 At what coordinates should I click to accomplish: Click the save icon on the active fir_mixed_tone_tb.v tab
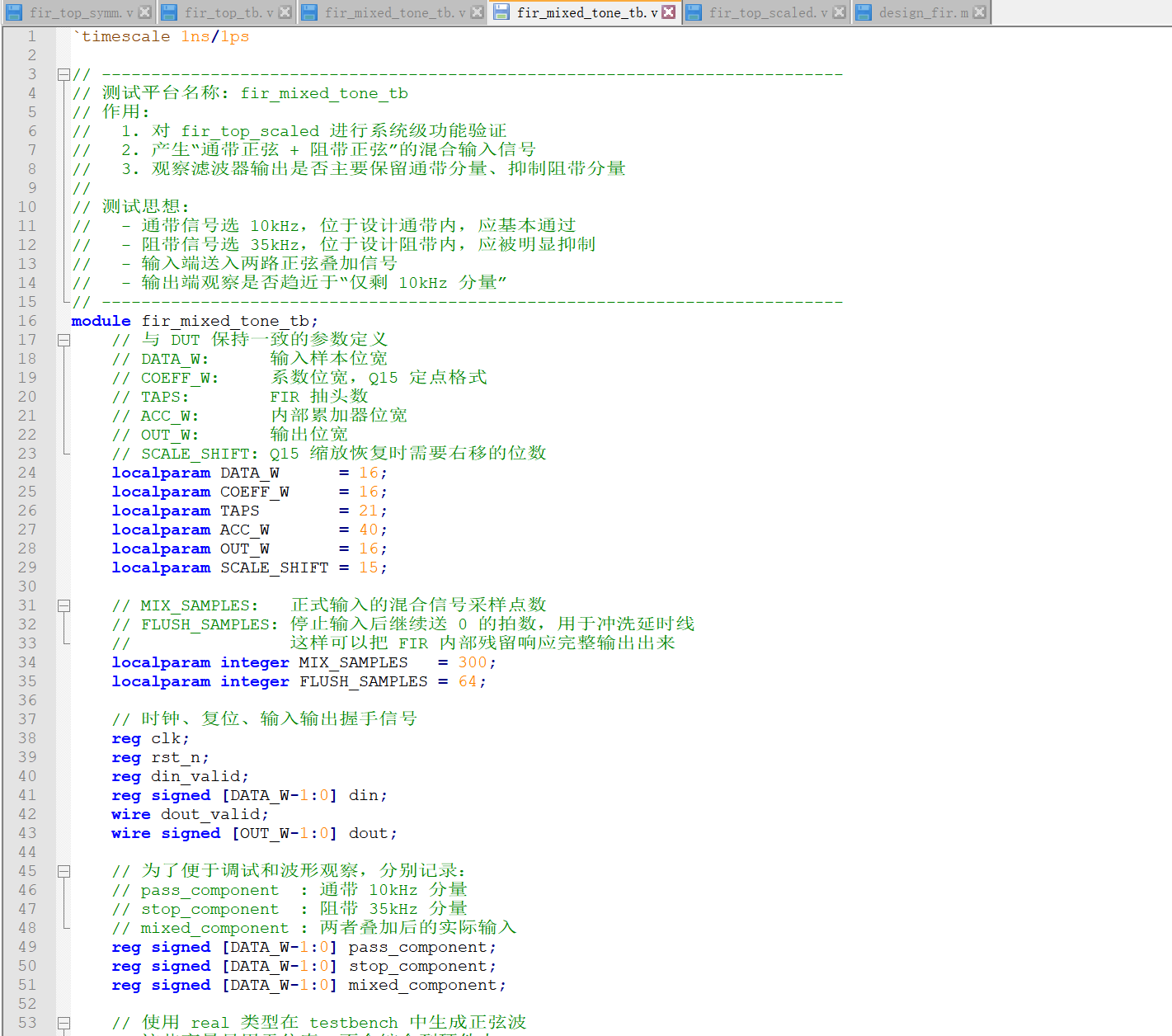501,12
